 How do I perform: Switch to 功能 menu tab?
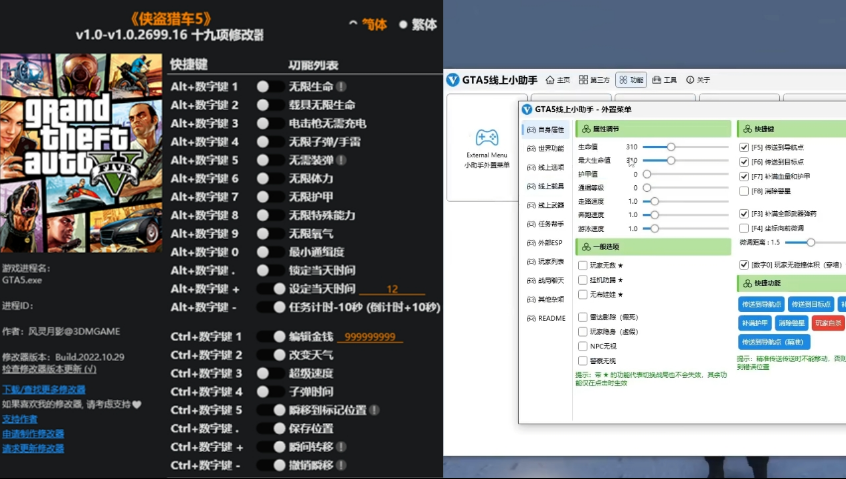click(631, 80)
